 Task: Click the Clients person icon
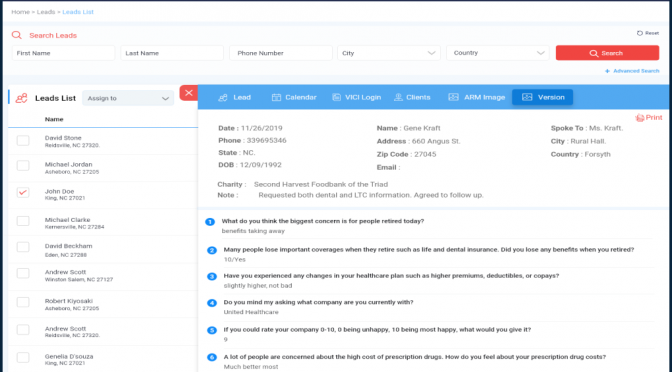click(398, 97)
